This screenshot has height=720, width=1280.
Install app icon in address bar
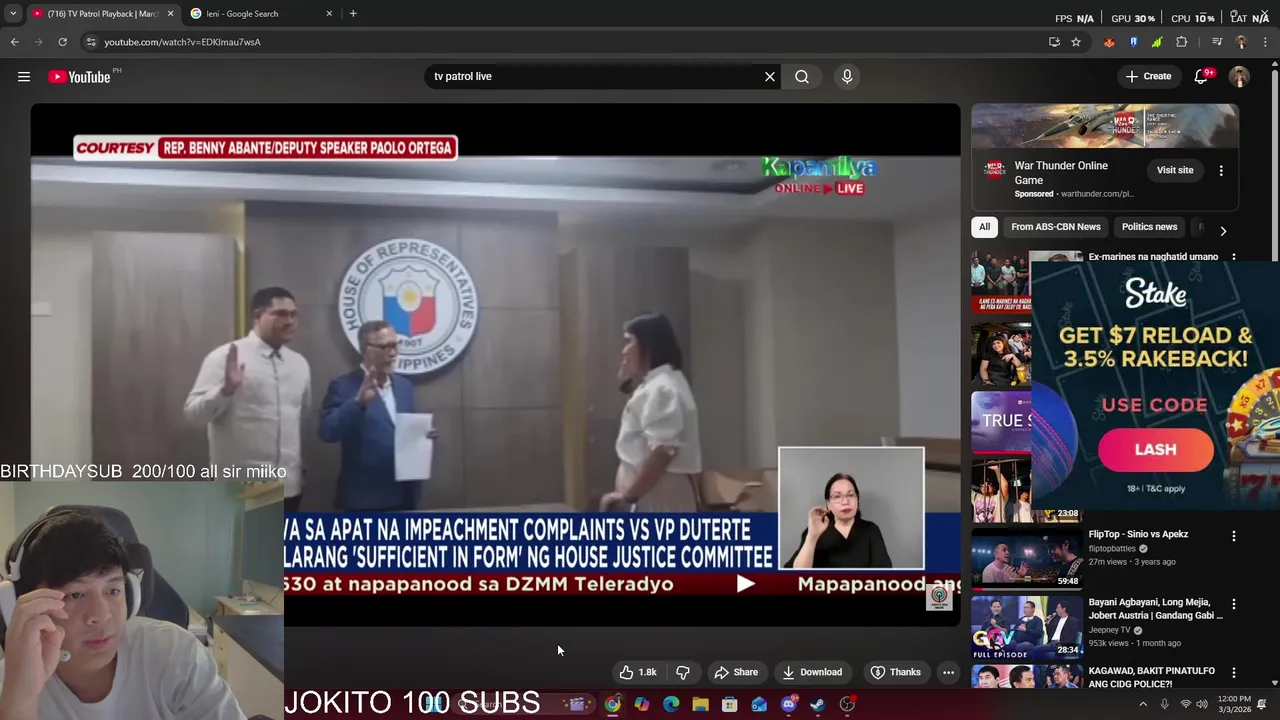(x=1054, y=42)
